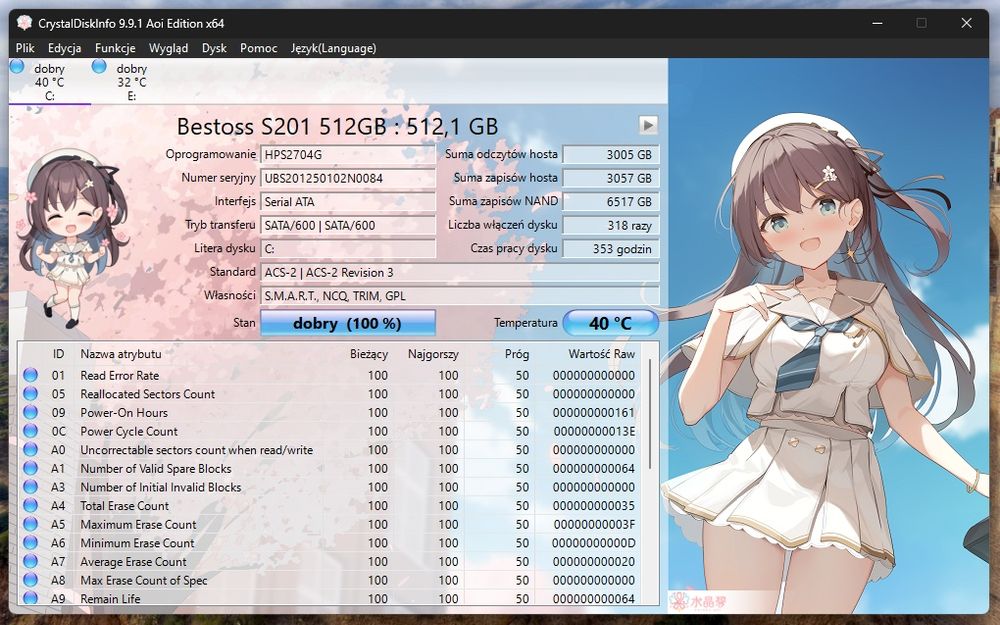
Task: Click the 40 °C temperature button
Action: click(610, 323)
